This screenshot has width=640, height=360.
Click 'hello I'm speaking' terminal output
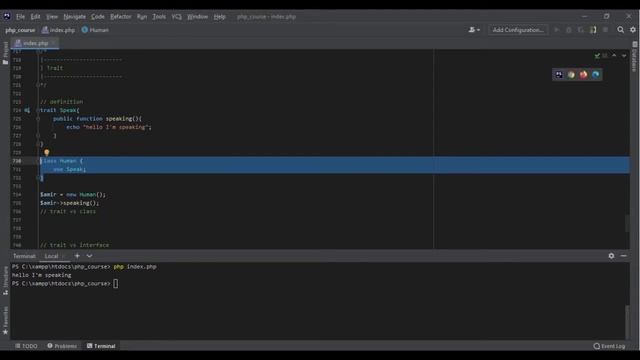[42, 275]
